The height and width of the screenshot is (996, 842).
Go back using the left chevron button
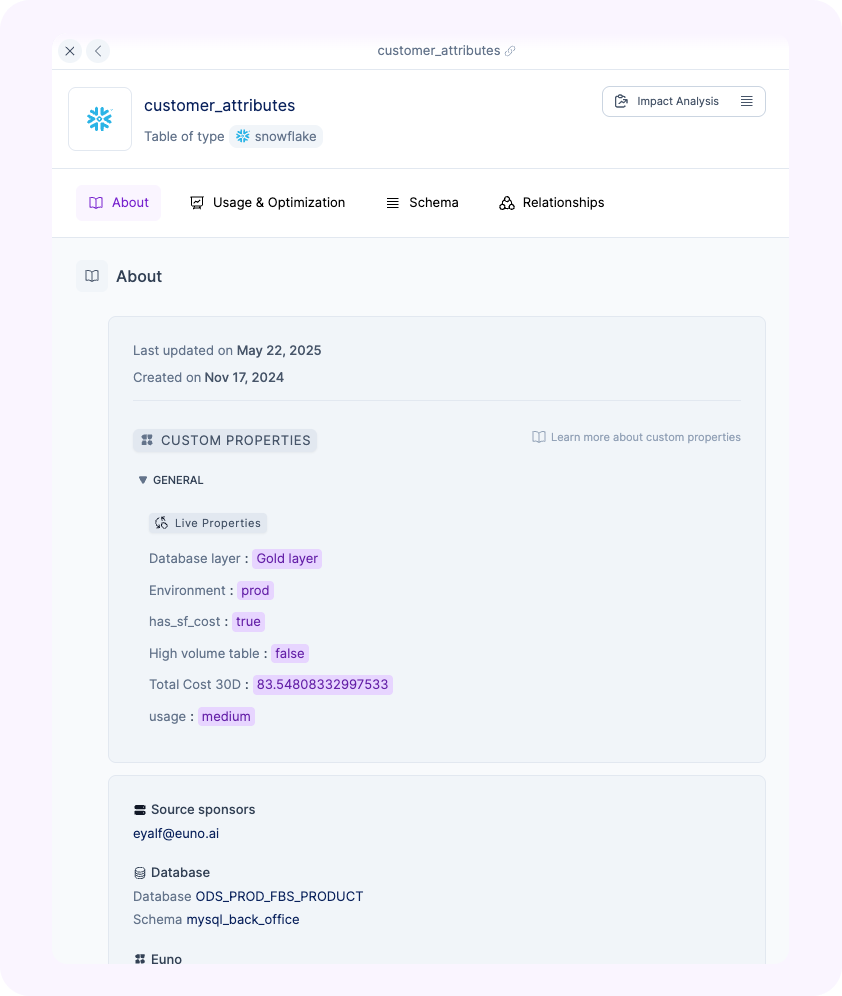coord(98,51)
